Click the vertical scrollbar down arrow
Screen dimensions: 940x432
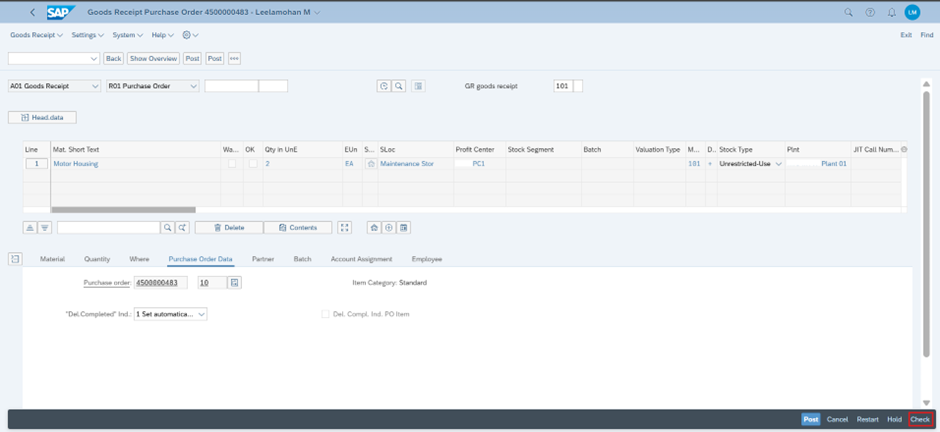coord(926,403)
